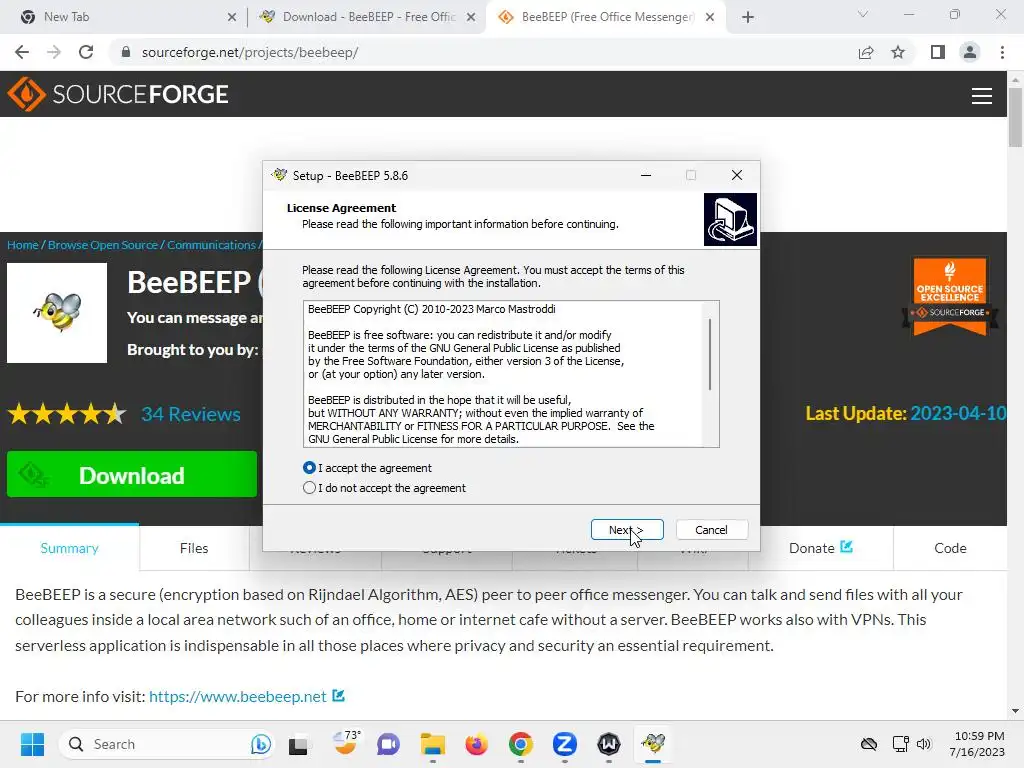Switch to the Summary tab
The image size is (1024, 768).
pyautogui.click(x=69, y=549)
